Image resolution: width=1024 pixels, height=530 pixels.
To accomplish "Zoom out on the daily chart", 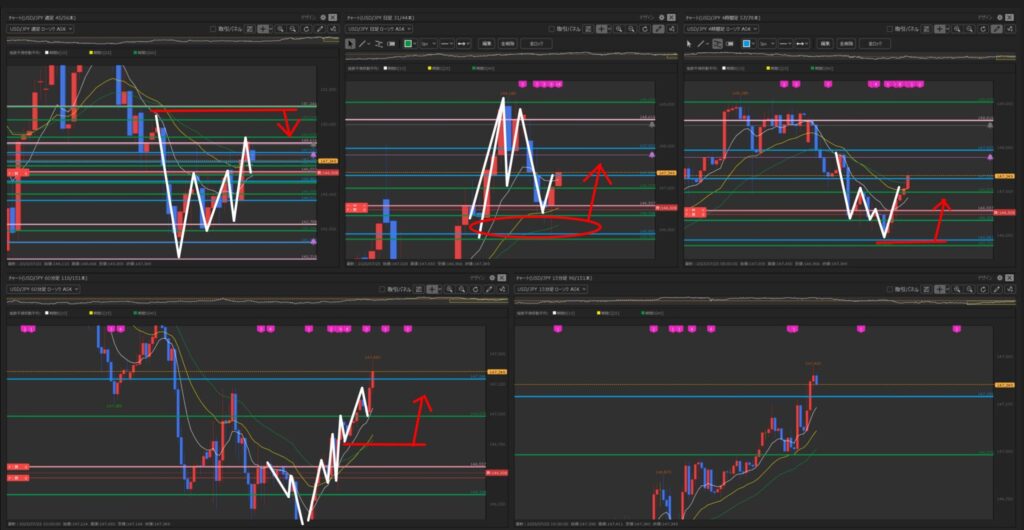I will (x=631, y=29).
